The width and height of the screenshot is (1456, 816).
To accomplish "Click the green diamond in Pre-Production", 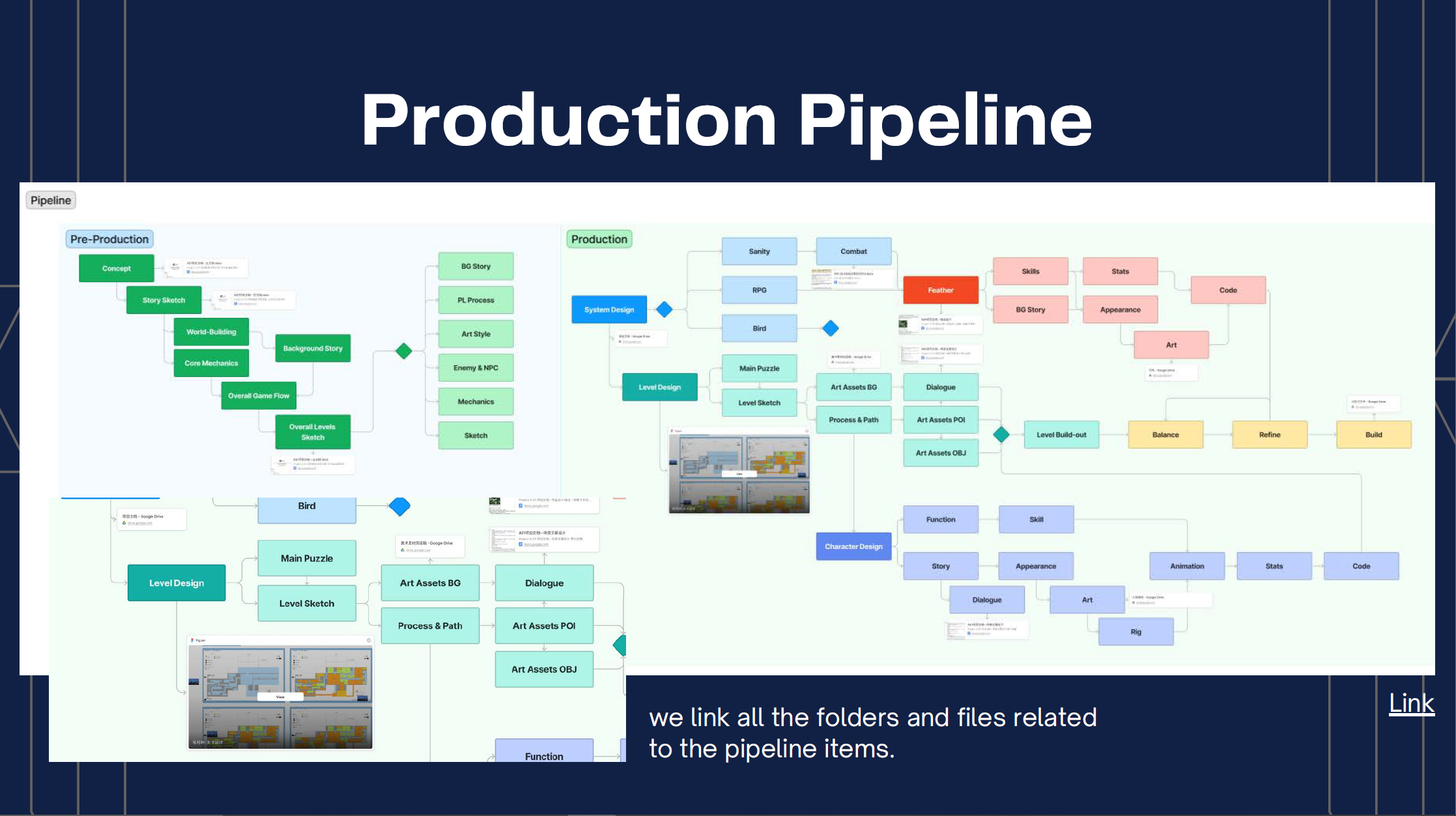I will 404,351.
